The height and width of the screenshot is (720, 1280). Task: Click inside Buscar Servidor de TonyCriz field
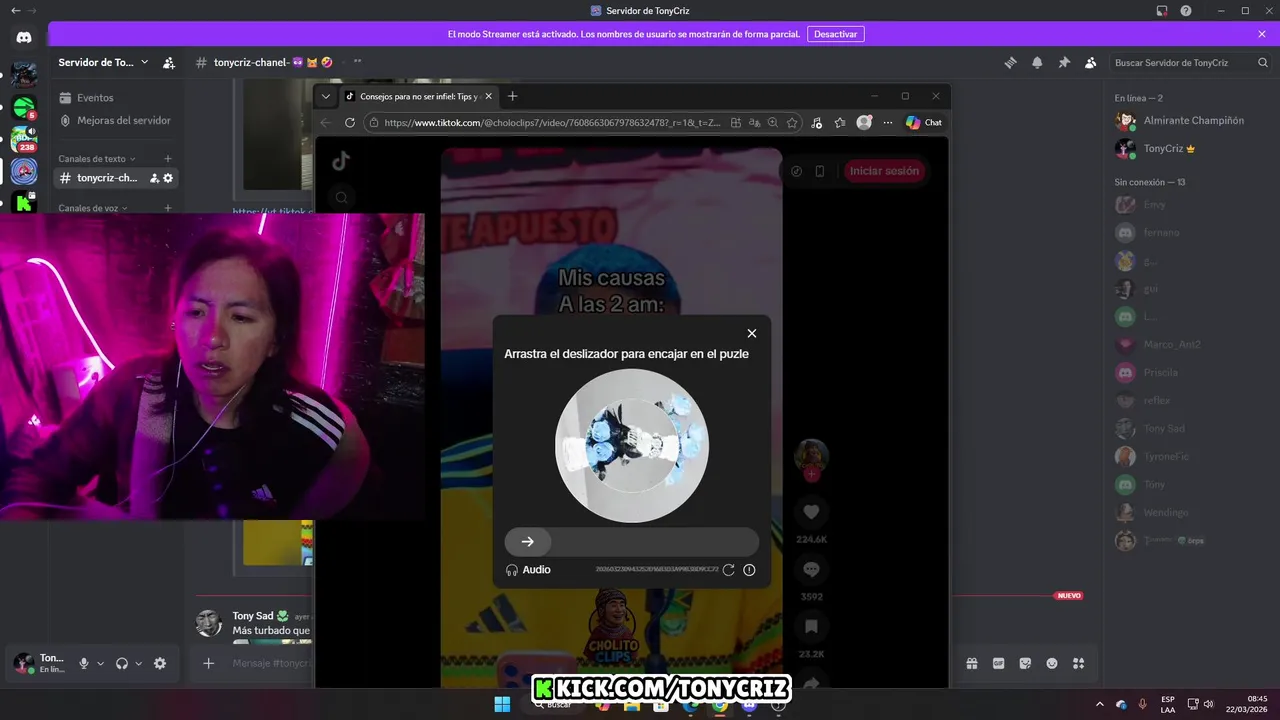pyautogui.click(x=1190, y=62)
